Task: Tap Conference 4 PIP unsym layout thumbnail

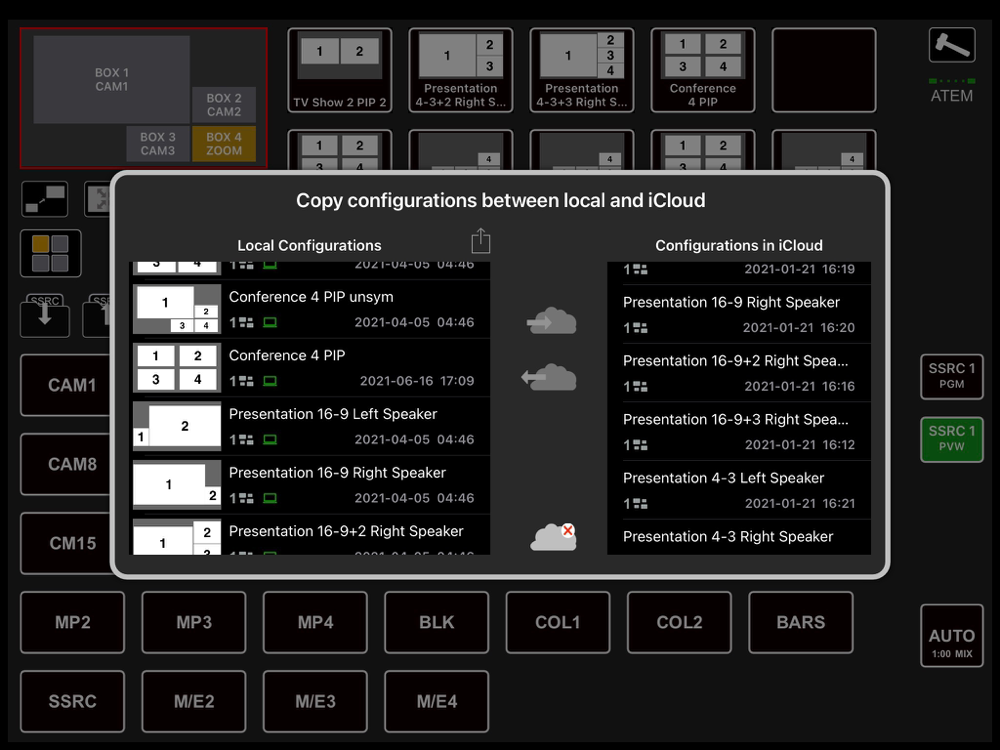Action: coord(177,309)
